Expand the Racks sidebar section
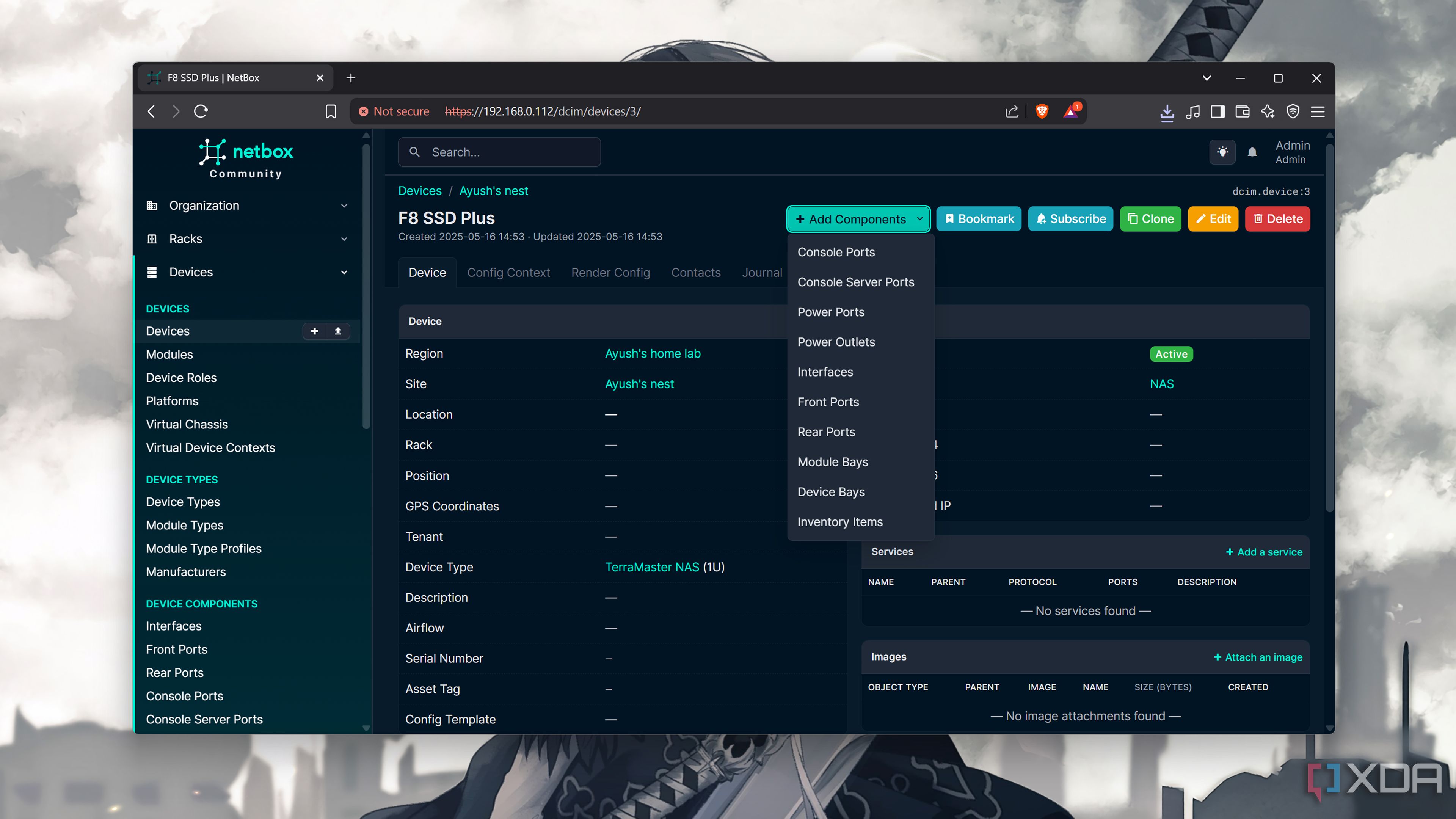Viewport: 1456px width, 819px height. coord(344,239)
